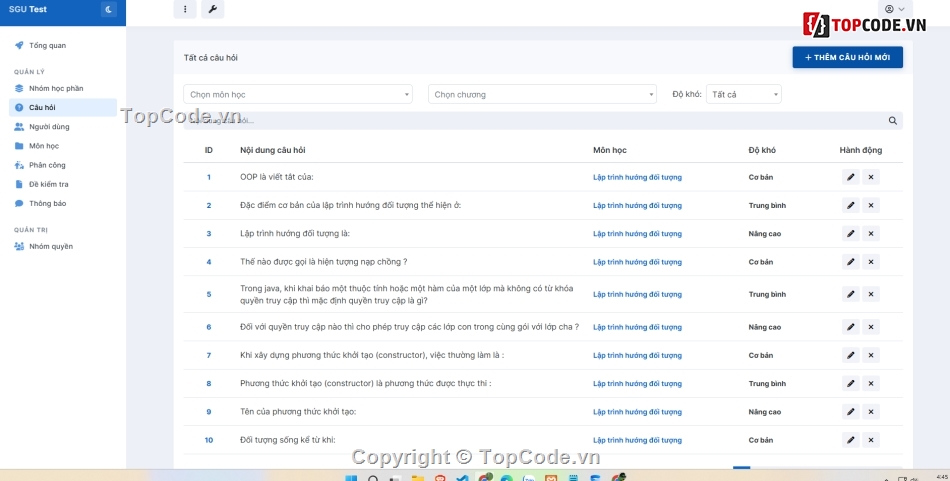Click 'SGU Test' logo title

28,9
